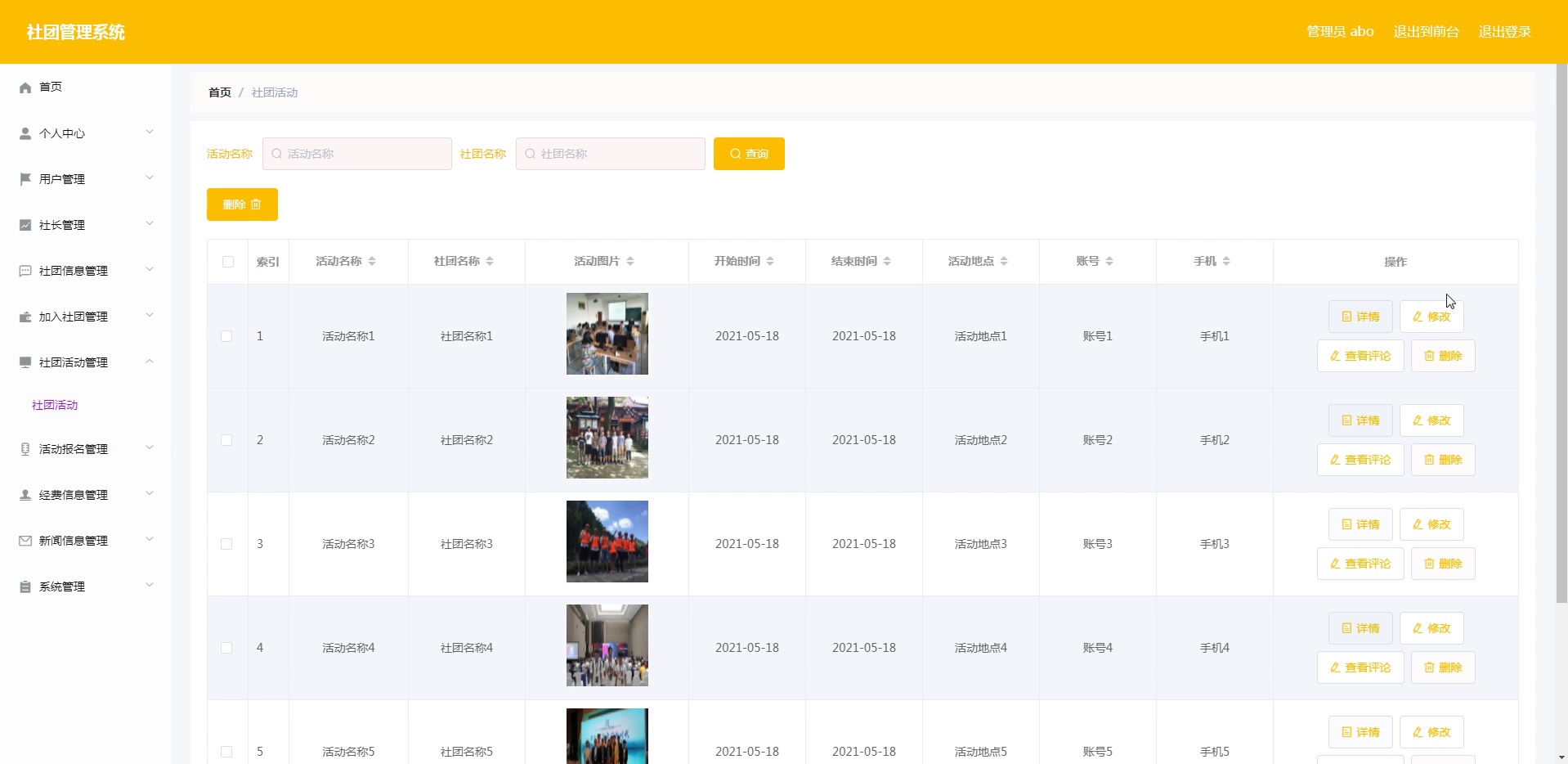Click 退出登录 in the top bar
This screenshot has width=1568, height=764.
tap(1504, 32)
